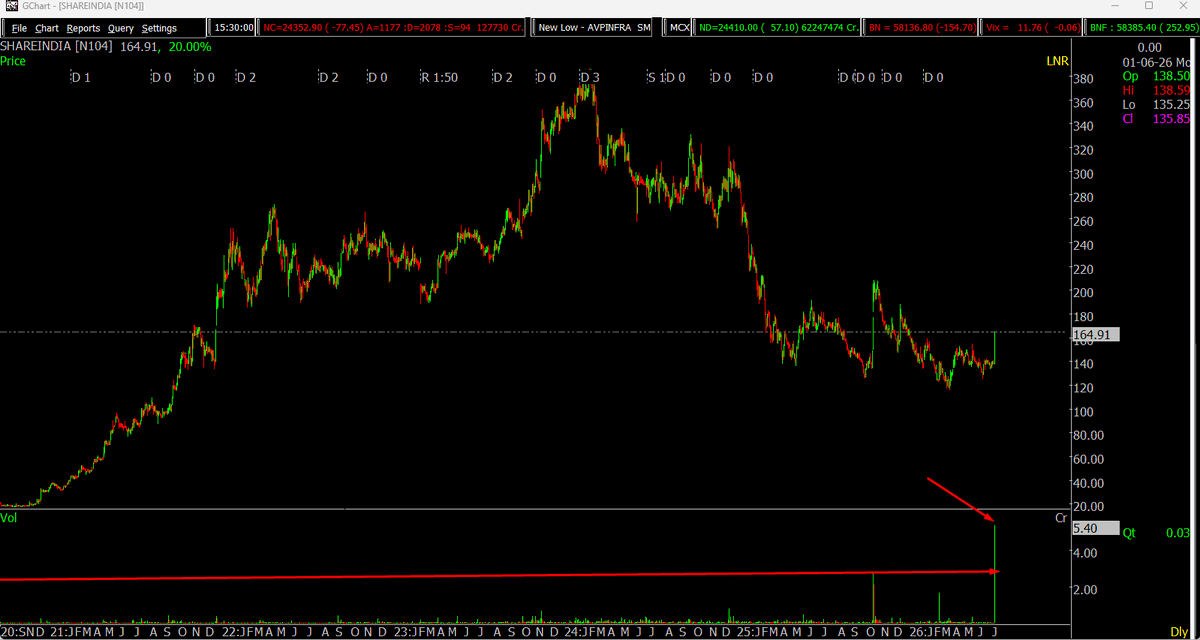Screen dimensions: 1200x640
Task: Open the Chart menu
Action: [x=47, y=28]
